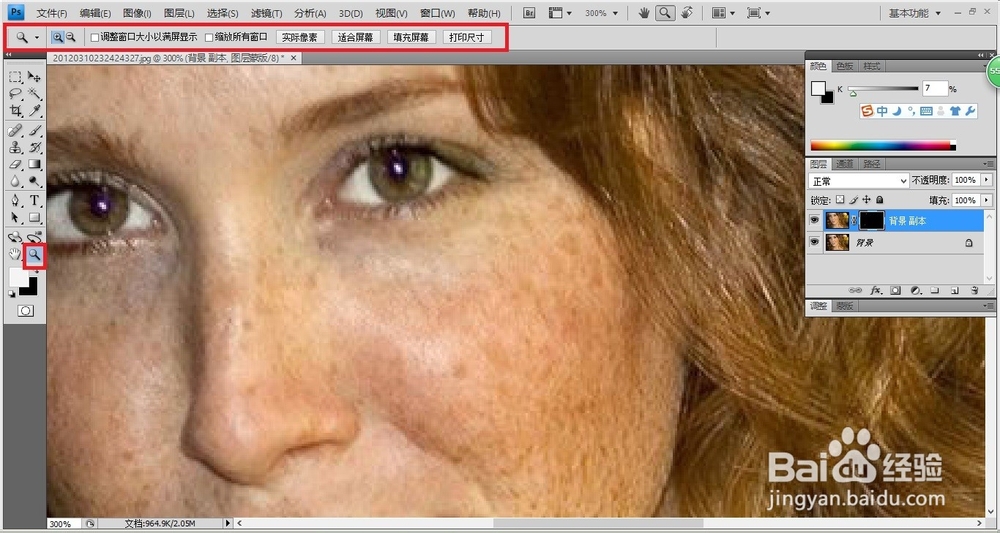Enable resize windows to fit checkbox

tap(94, 38)
